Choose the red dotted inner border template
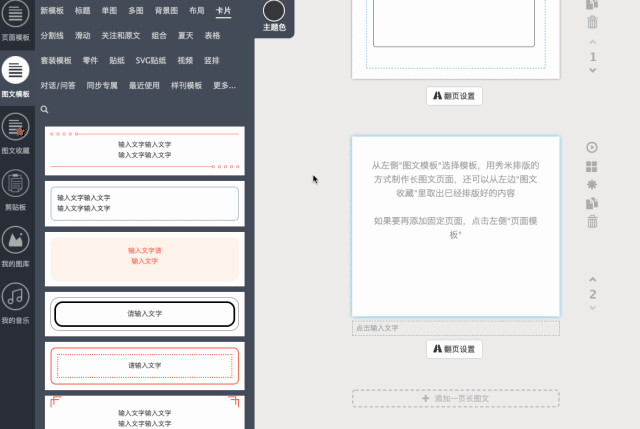The image size is (640, 429). [x=144, y=366]
